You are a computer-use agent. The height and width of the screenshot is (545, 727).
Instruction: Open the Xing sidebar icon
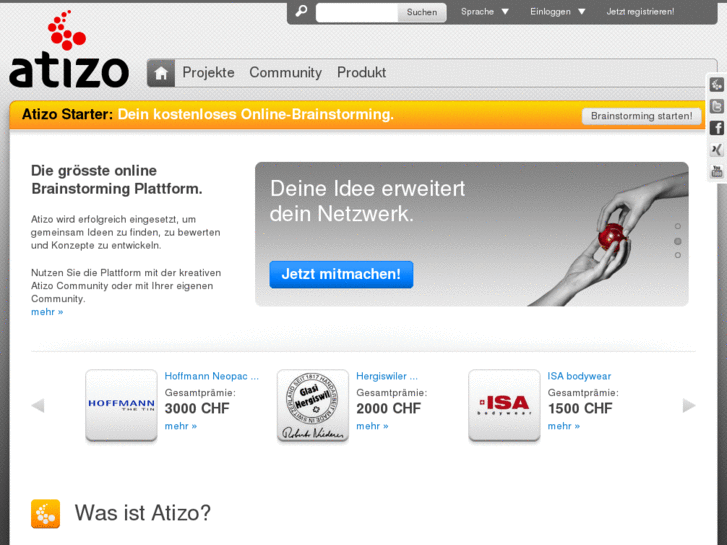coord(717,149)
